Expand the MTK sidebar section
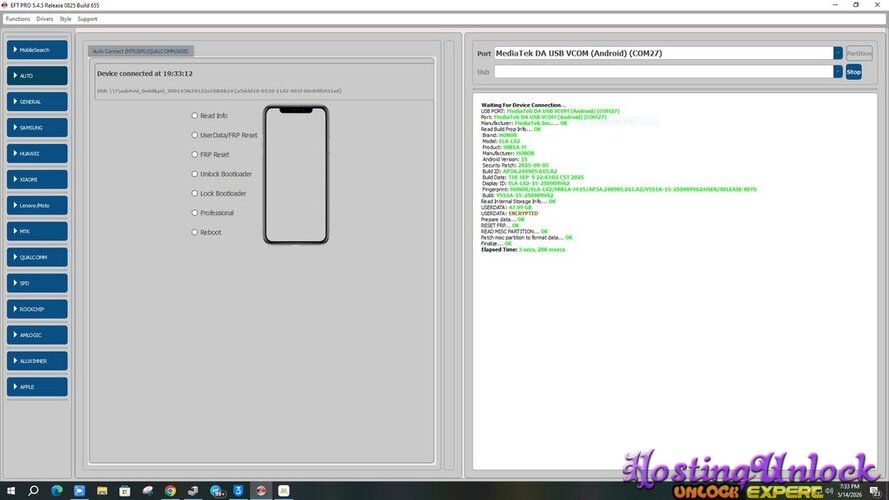The width and height of the screenshot is (889, 500). click(37, 231)
